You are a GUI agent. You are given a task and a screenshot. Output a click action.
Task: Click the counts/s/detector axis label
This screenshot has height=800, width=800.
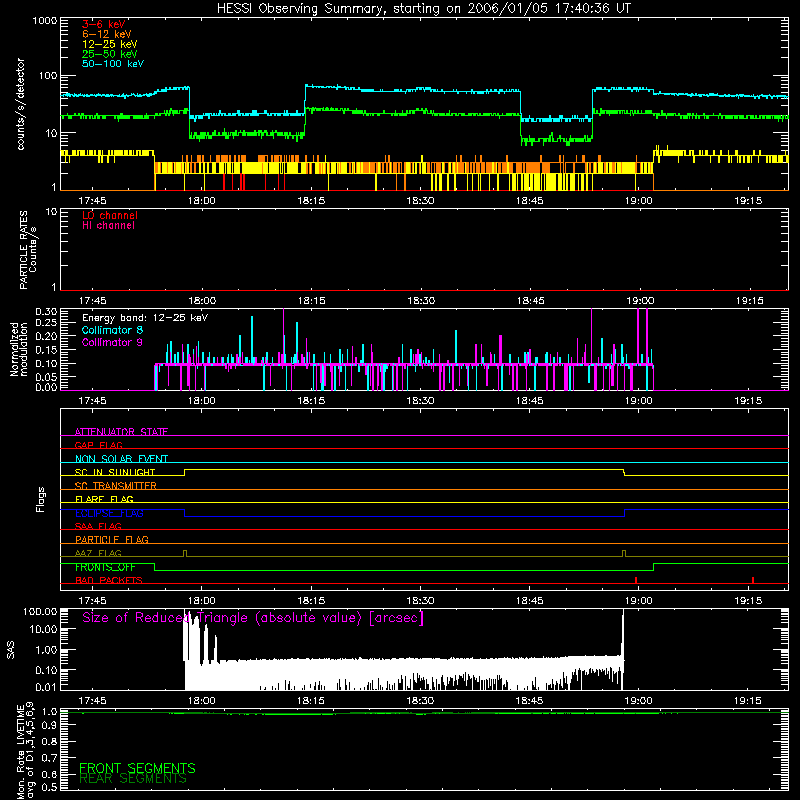(21, 104)
